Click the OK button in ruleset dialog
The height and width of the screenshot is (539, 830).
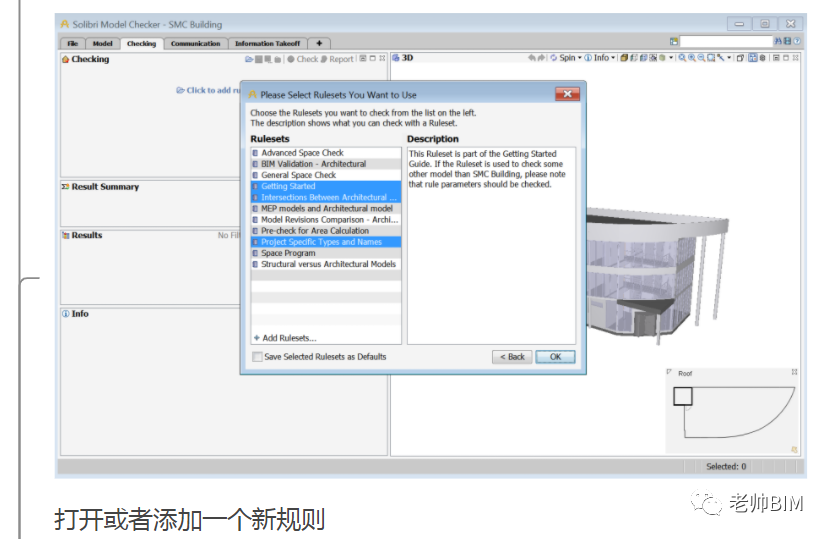(555, 357)
